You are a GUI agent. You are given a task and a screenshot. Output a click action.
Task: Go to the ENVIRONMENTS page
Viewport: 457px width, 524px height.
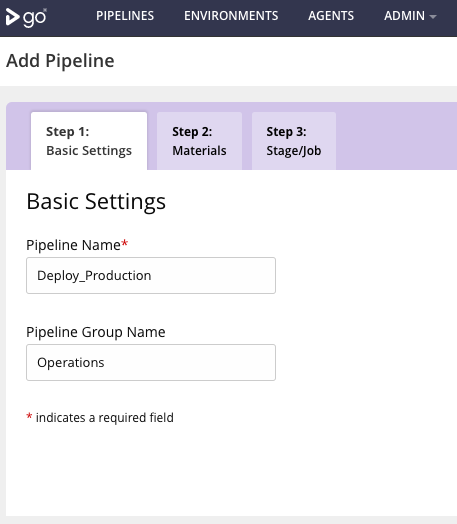[231, 16]
